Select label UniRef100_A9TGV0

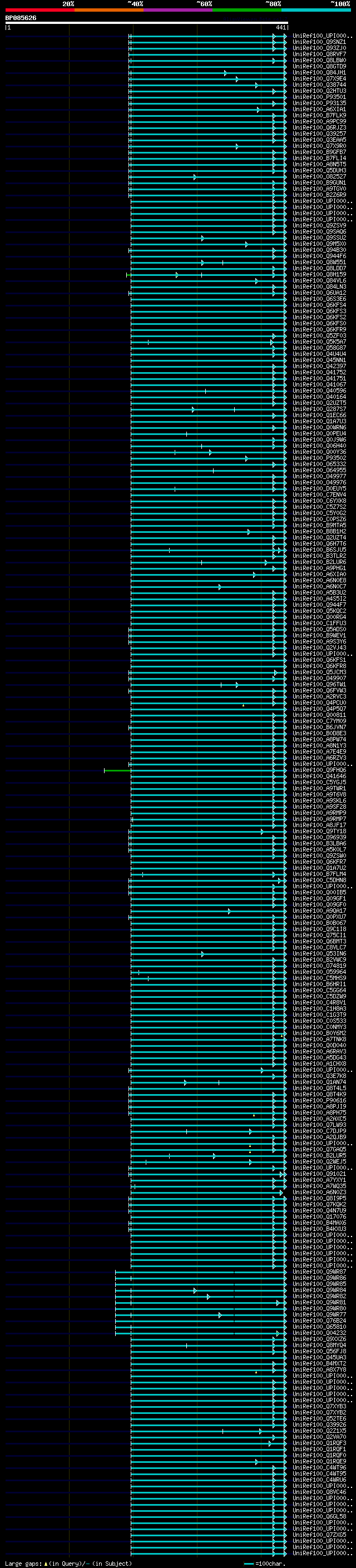[319, 188]
